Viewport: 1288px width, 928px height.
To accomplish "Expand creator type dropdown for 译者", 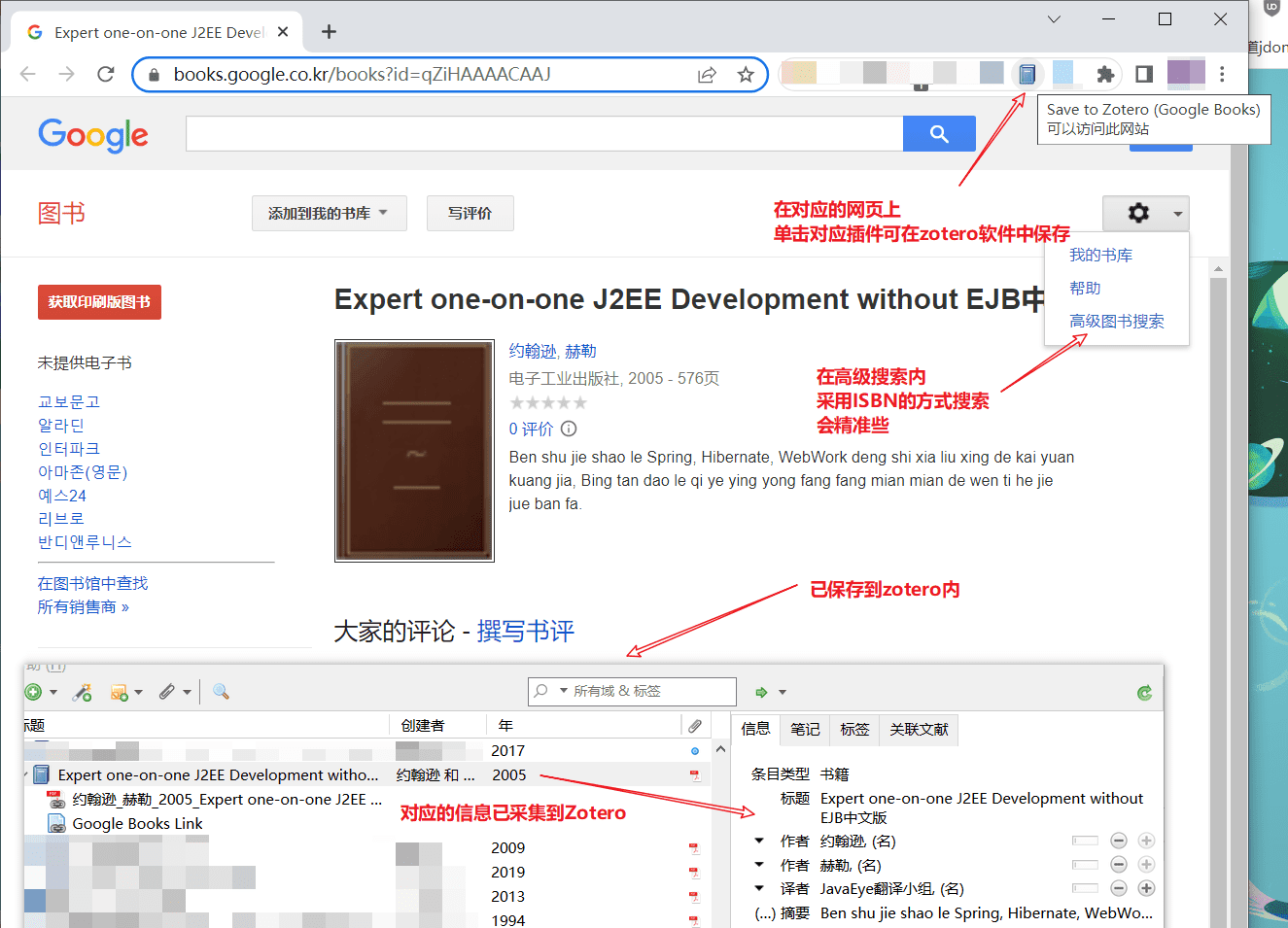I will click(759, 888).
